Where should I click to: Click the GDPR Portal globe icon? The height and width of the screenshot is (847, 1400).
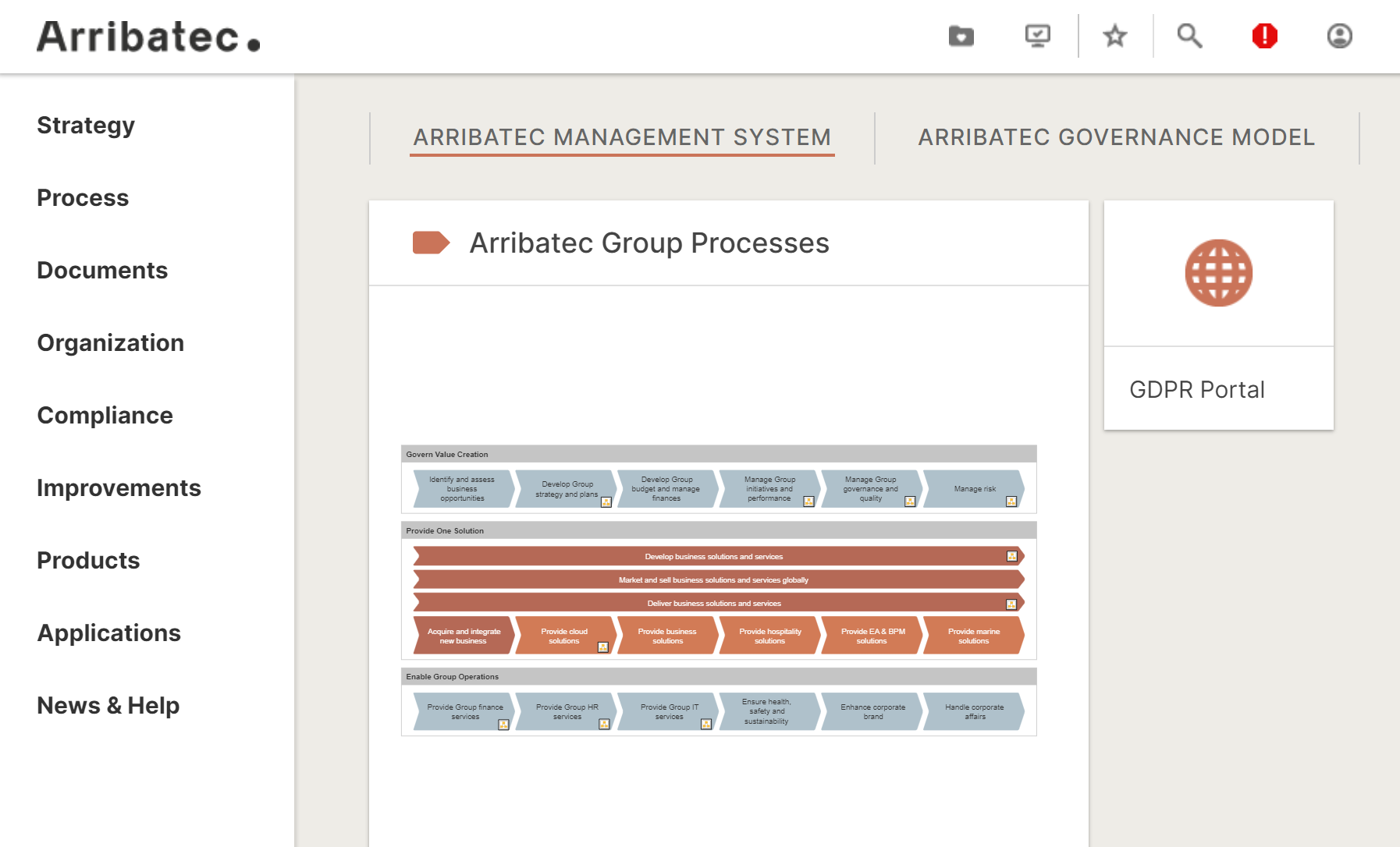1218,273
